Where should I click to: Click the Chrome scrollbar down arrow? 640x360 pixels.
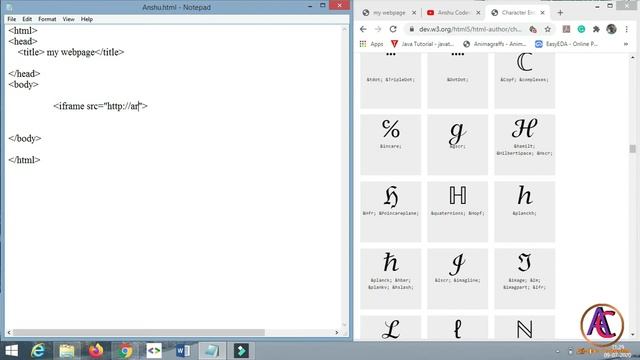click(x=632, y=334)
